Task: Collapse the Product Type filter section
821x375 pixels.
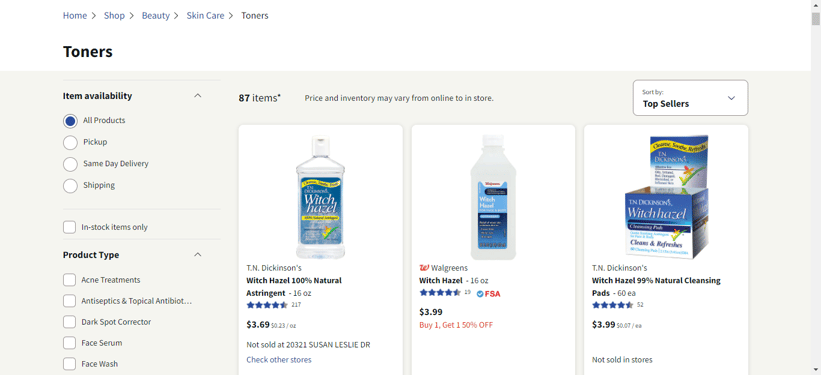Action: tap(197, 255)
